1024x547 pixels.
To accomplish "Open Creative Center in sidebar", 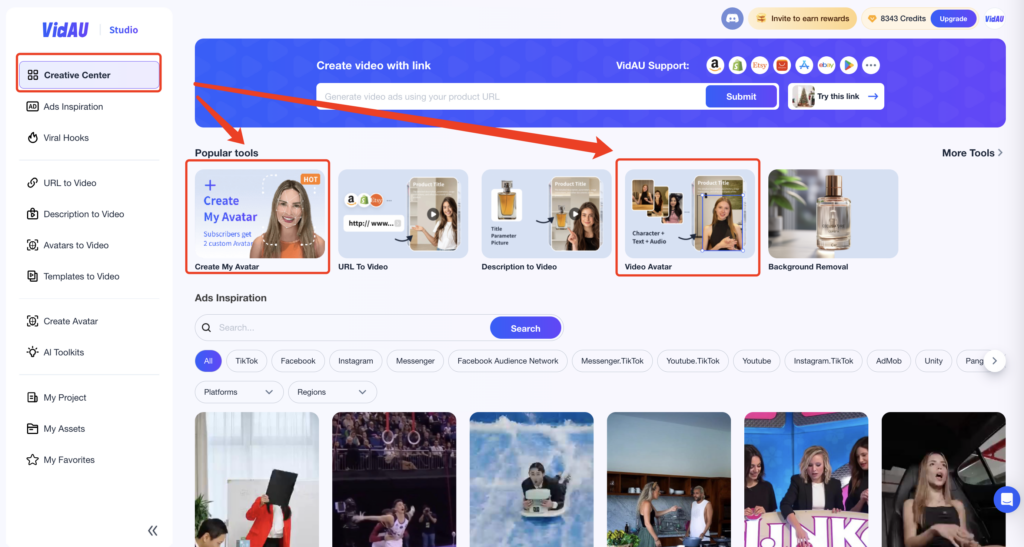I will pos(89,75).
